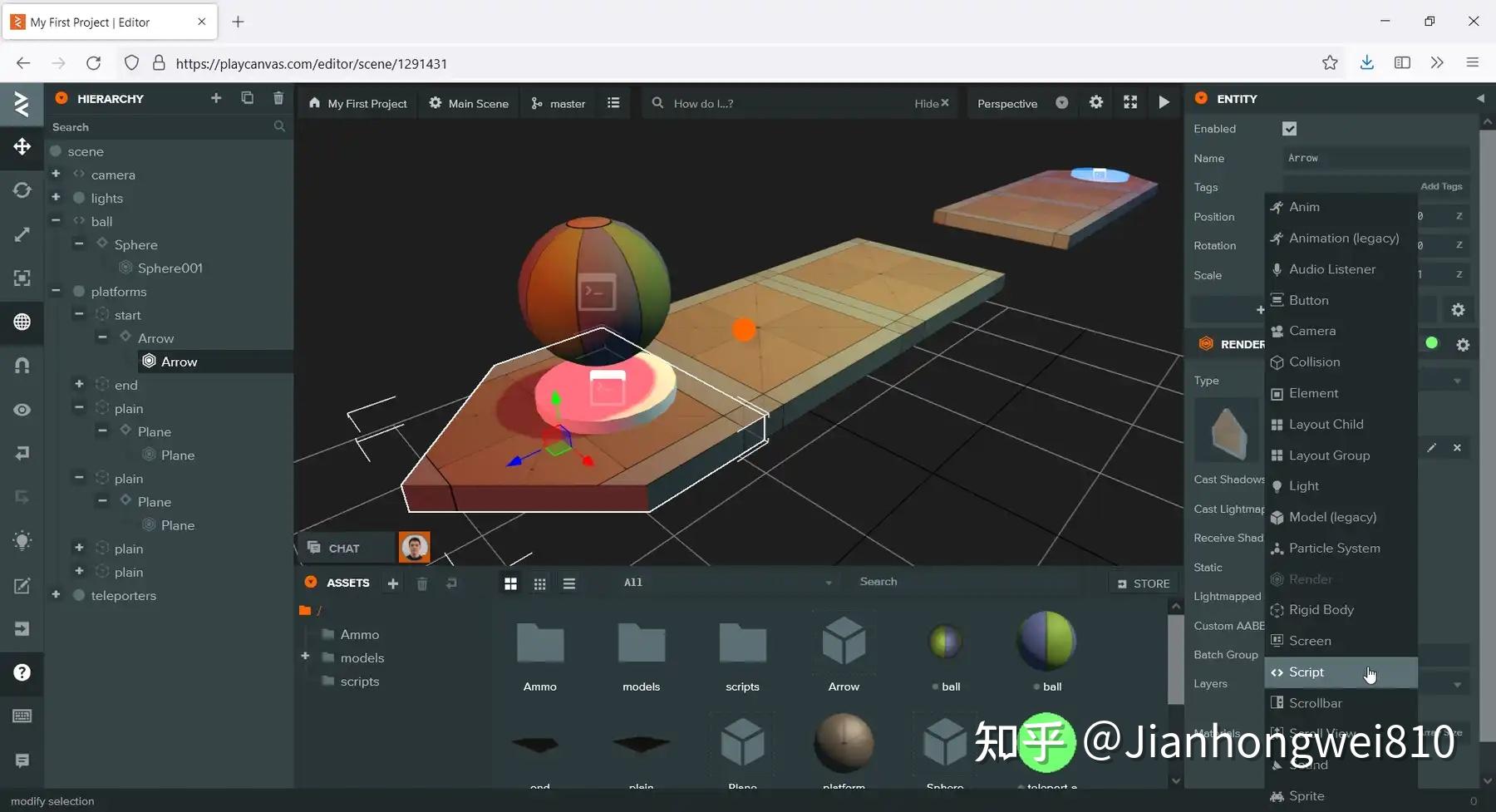
Task: Choose Script from component menu
Action: (x=1341, y=672)
